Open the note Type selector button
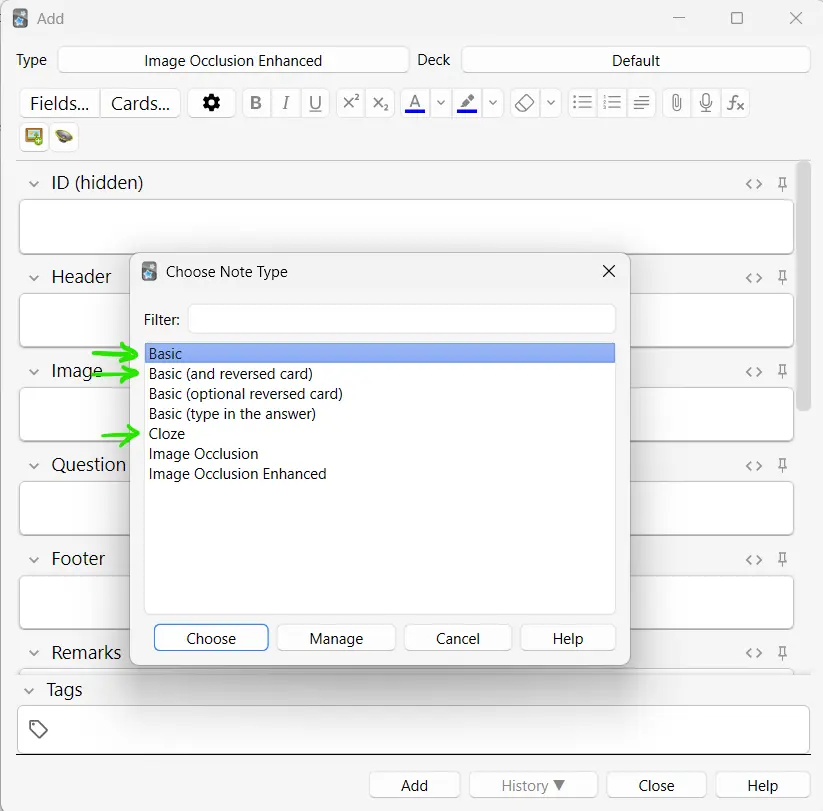823x811 pixels. point(233,60)
